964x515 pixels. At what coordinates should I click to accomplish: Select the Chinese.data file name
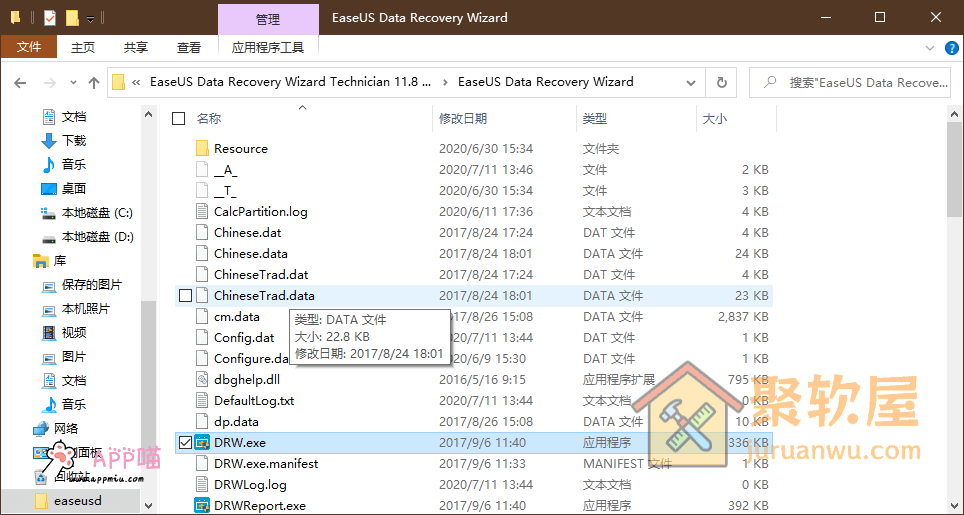tap(251, 254)
